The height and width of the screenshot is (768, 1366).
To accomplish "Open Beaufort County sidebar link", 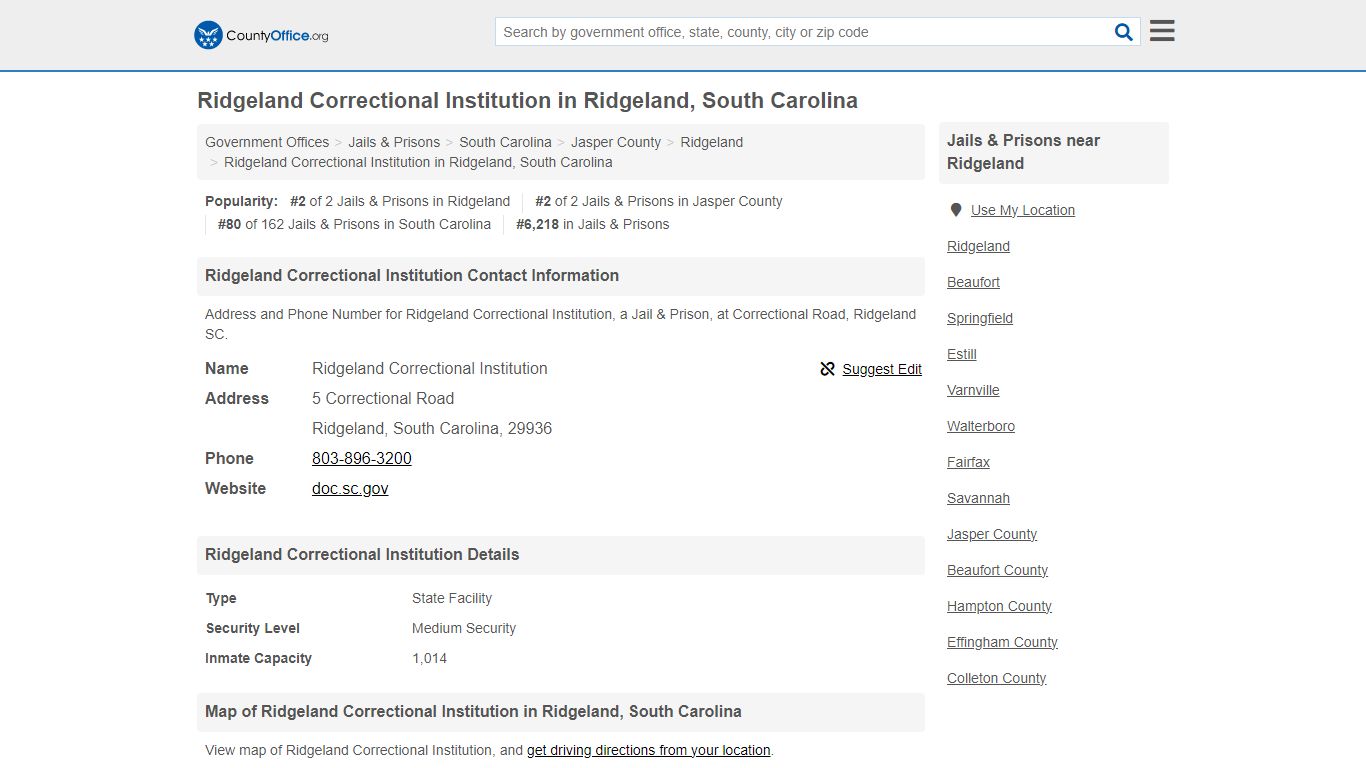I will pyautogui.click(x=997, y=570).
